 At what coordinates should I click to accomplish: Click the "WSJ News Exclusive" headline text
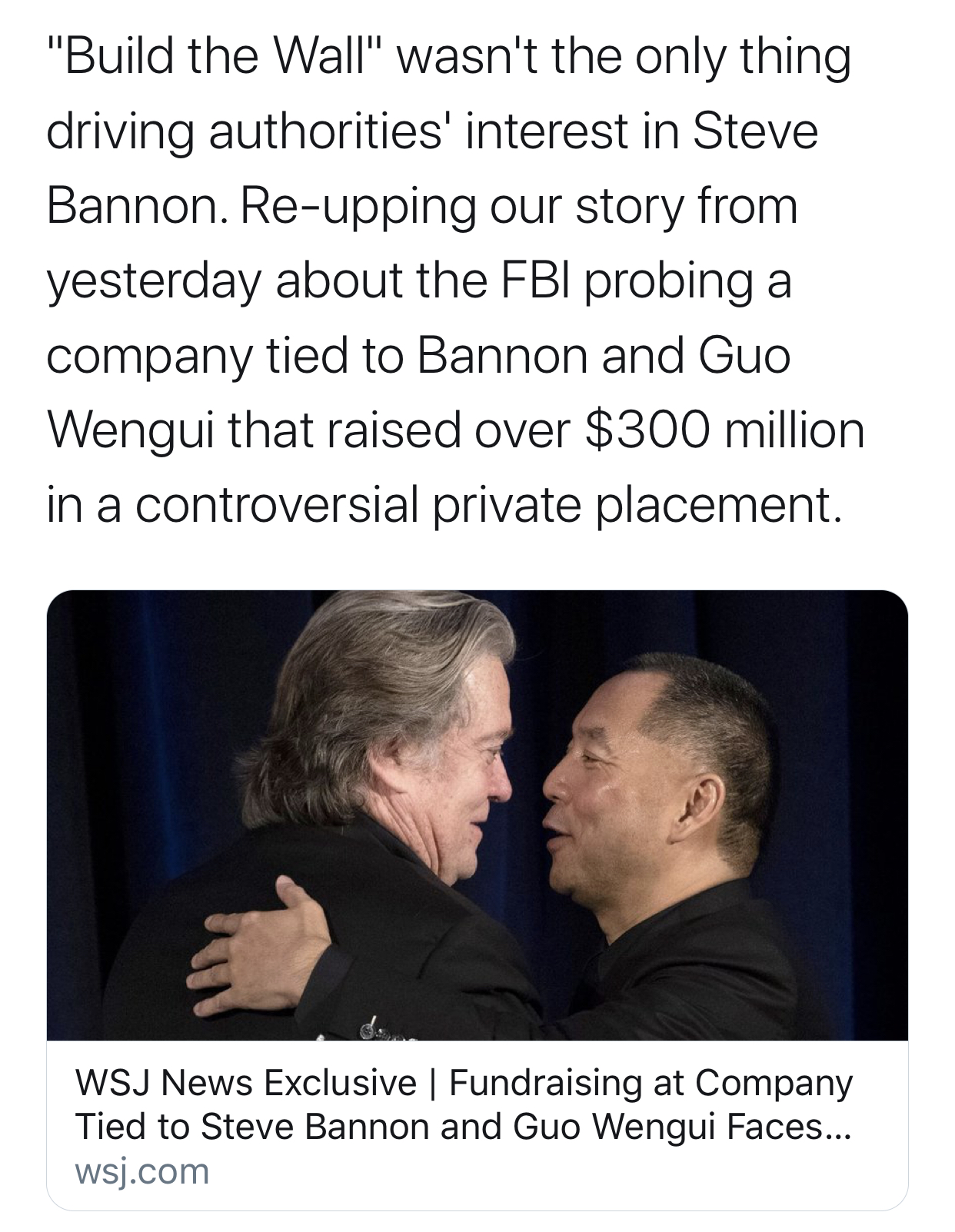pos(245,1083)
